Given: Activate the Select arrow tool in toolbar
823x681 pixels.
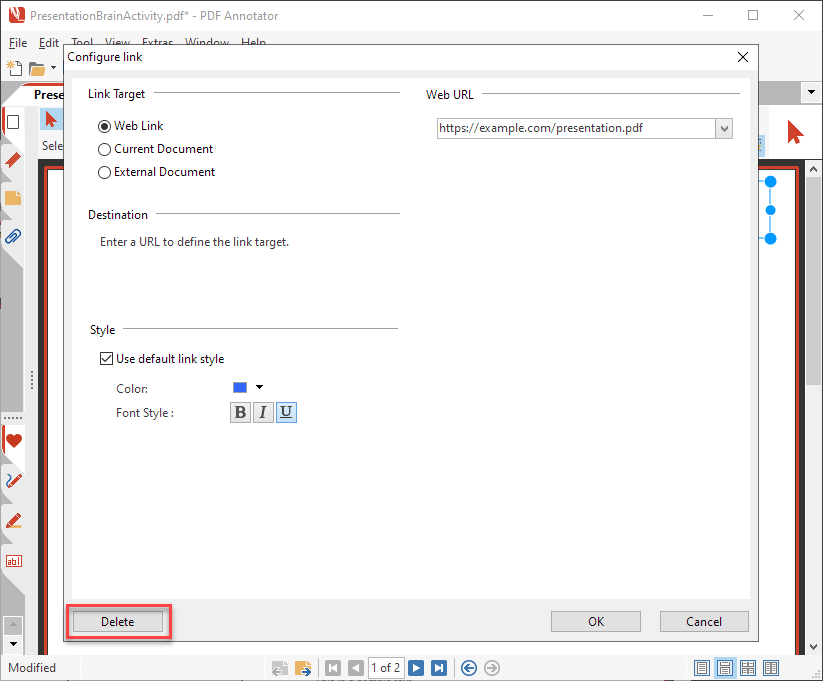Looking at the screenshot, I should point(51,120).
